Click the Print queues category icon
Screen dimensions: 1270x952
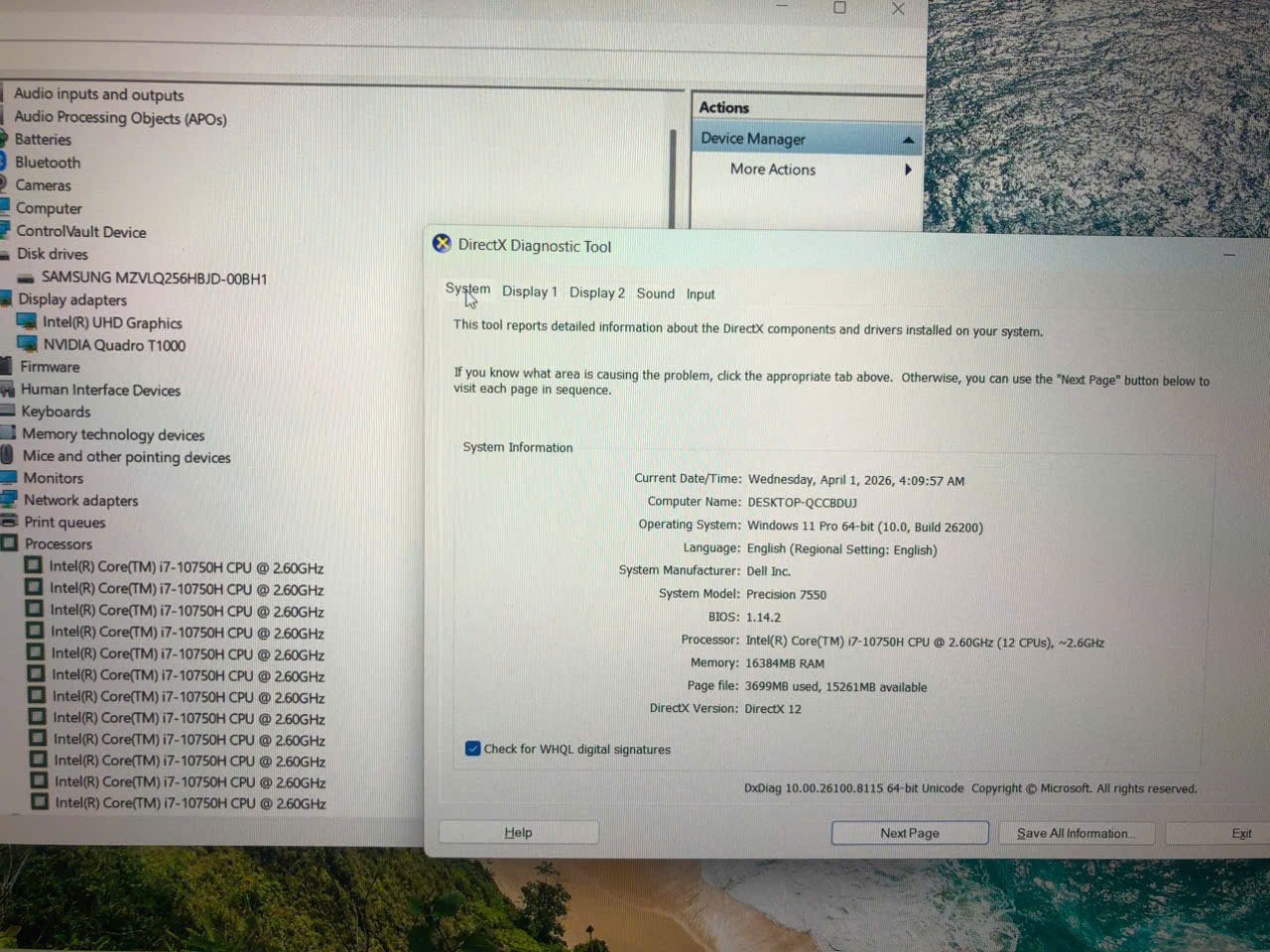click(9, 522)
